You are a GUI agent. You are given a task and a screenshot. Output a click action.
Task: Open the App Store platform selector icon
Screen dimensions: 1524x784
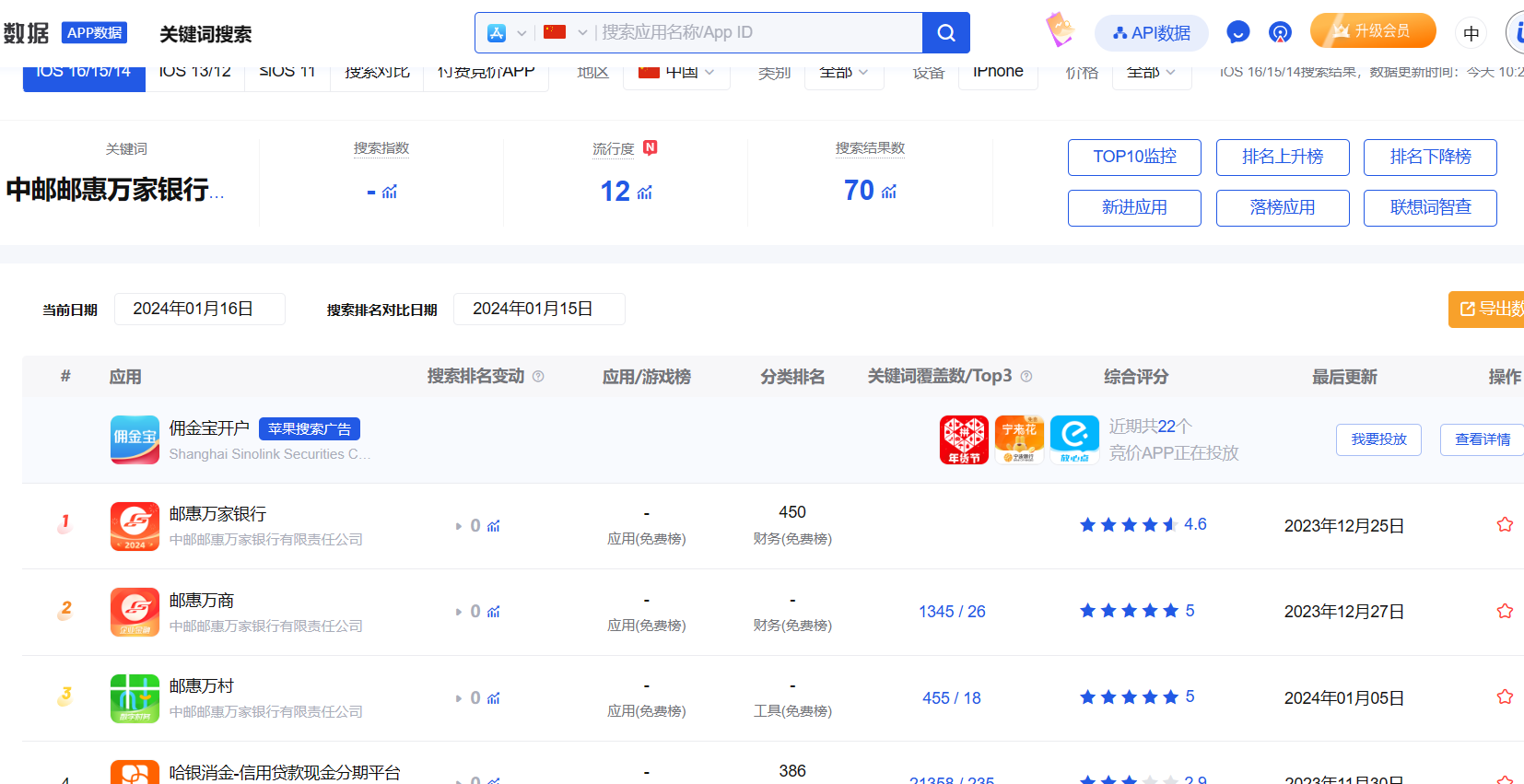coord(498,33)
